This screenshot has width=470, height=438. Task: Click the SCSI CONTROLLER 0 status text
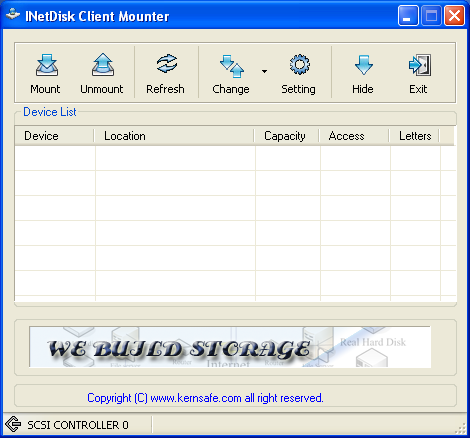tap(78, 425)
